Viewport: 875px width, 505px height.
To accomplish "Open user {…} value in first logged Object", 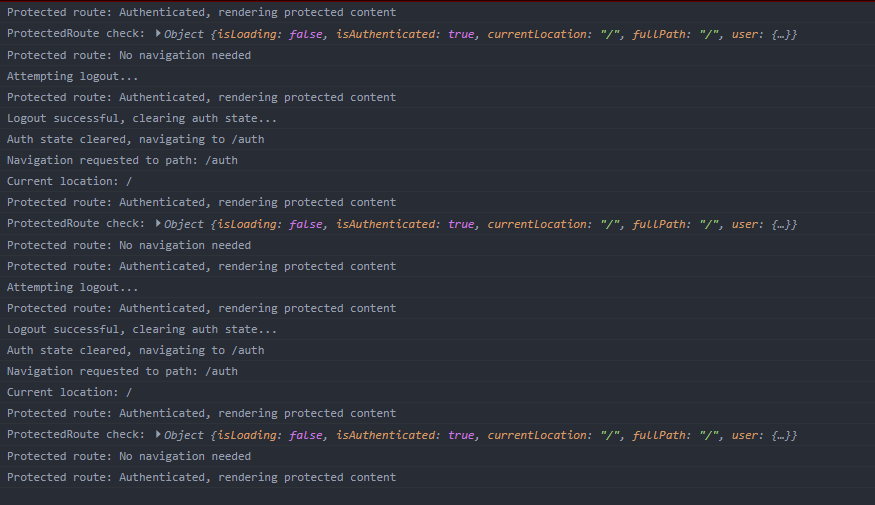I will 784,34.
